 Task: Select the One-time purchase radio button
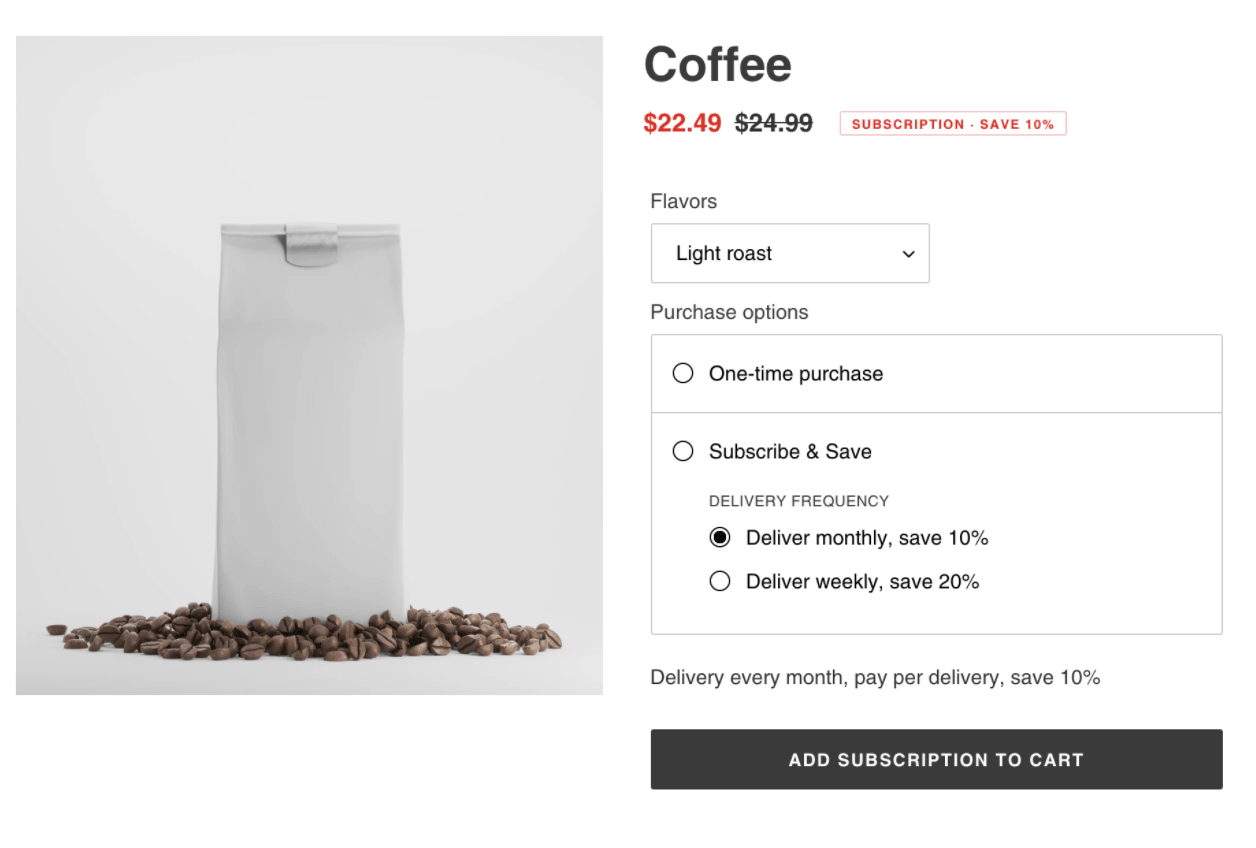coord(683,374)
